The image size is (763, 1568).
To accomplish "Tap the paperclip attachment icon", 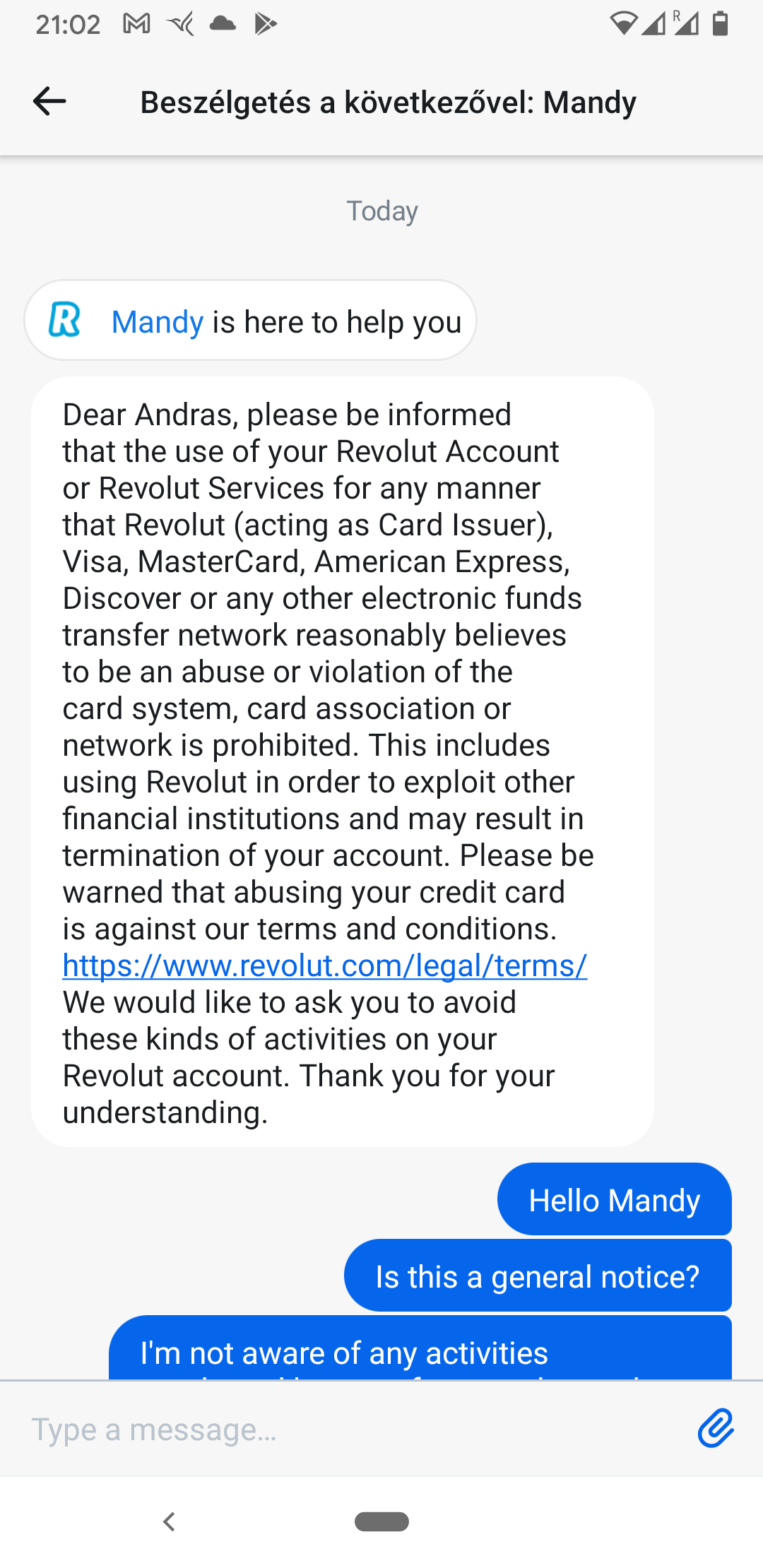I will [x=716, y=1428].
